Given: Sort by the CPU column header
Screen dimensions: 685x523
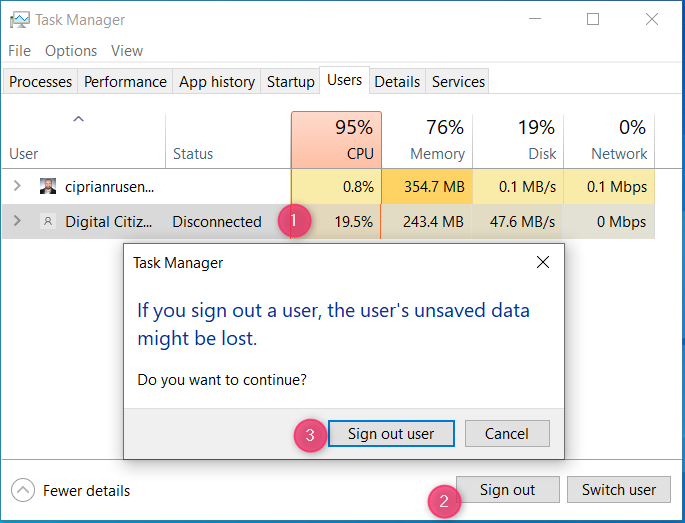Looking at the screenshot, I should click(336, 140).
